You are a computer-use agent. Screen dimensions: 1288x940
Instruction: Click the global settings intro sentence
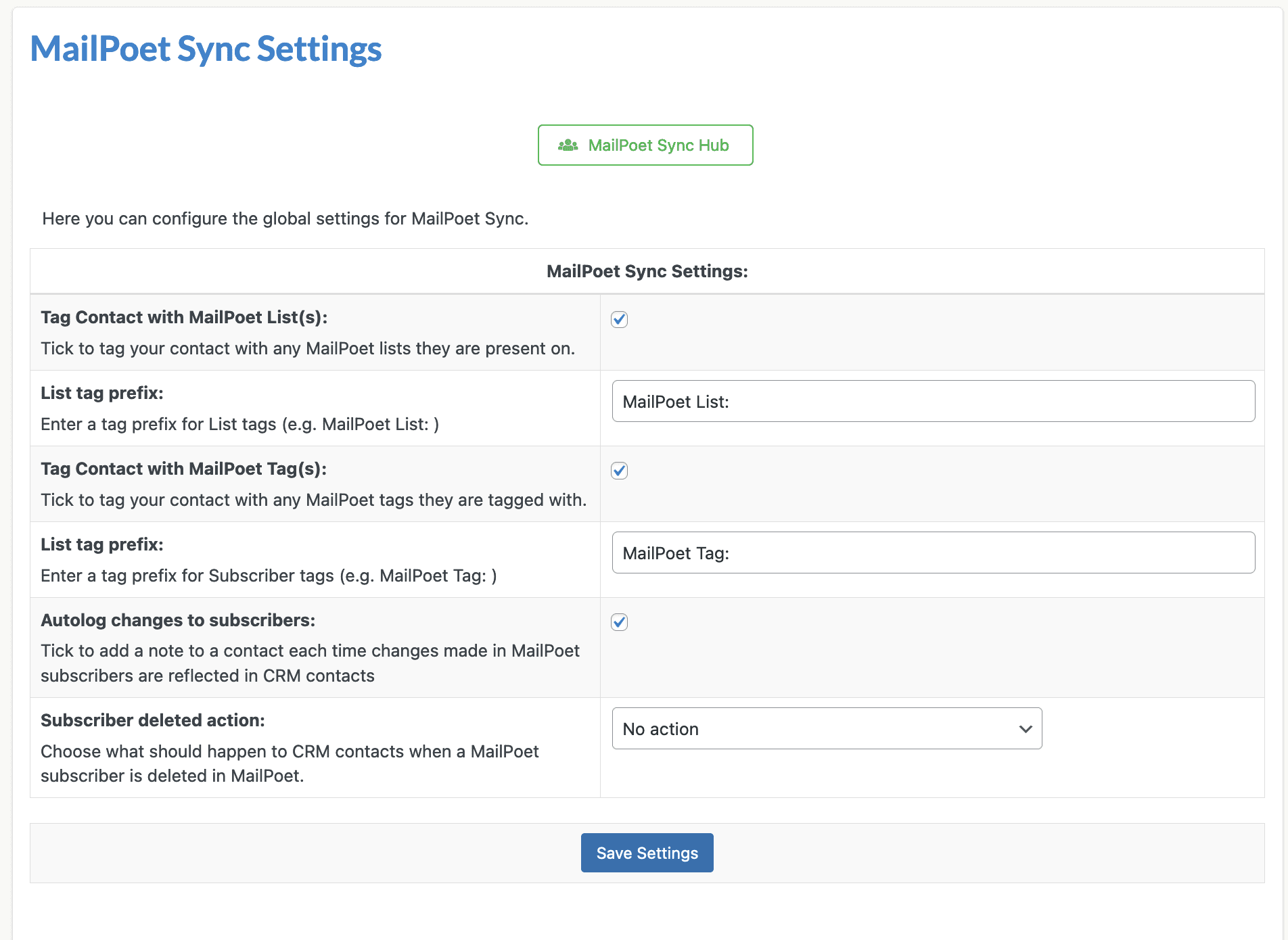pyautogui.click(x=285, y=218)
